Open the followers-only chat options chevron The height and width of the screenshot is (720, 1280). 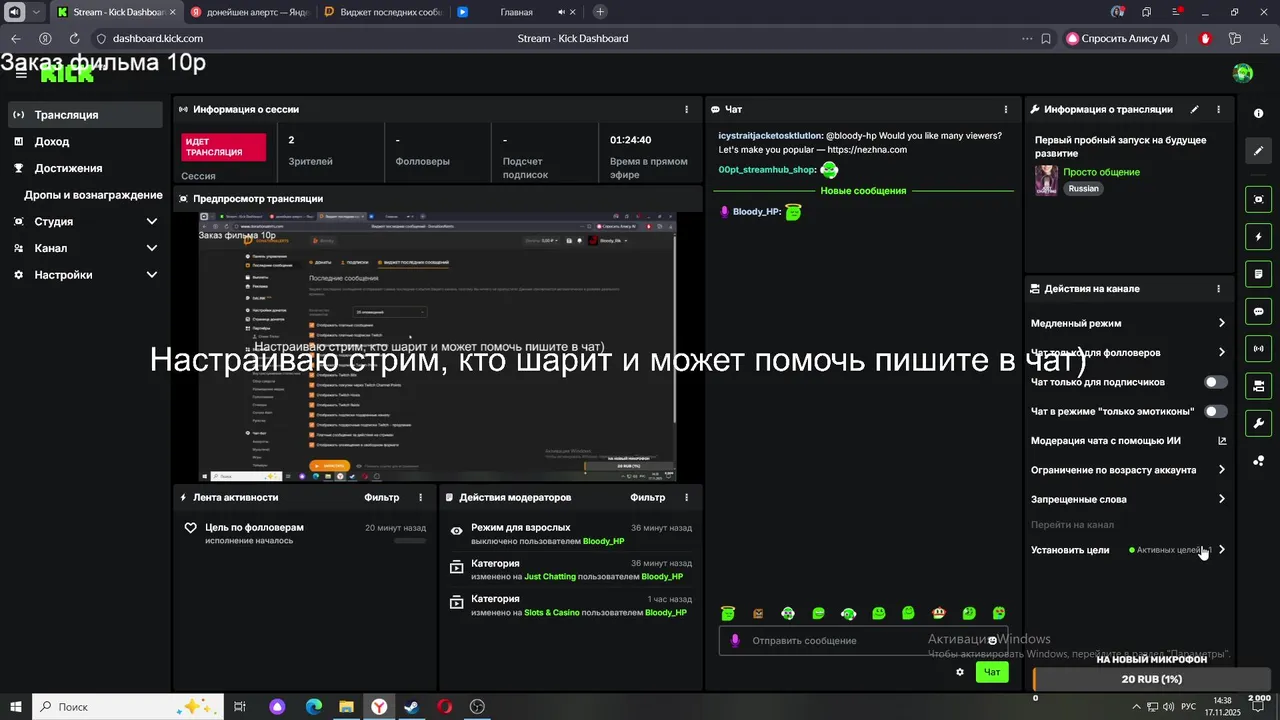click(1222, 352)
